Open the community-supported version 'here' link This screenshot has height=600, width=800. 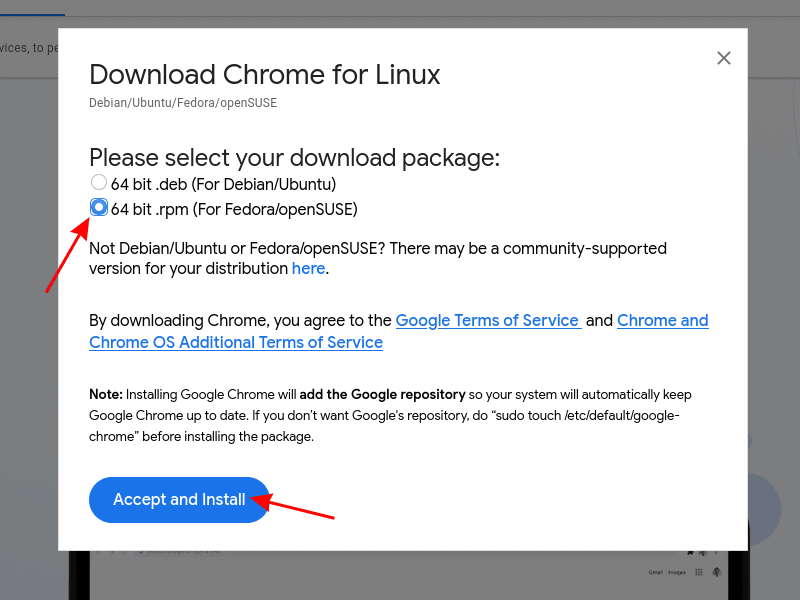pyautogui.click(x=308, y=269)
